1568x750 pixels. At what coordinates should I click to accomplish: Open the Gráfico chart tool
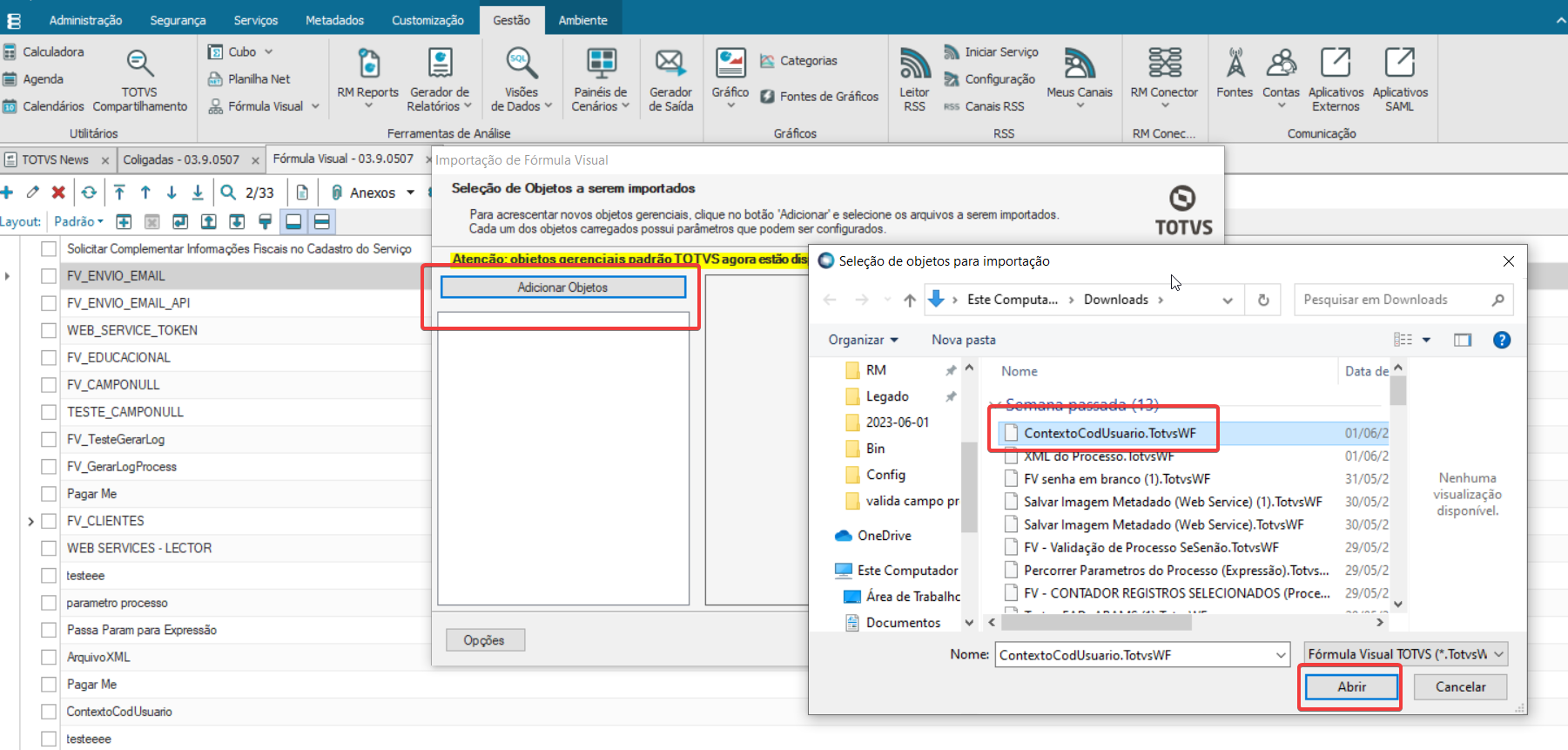coord(730,79)
